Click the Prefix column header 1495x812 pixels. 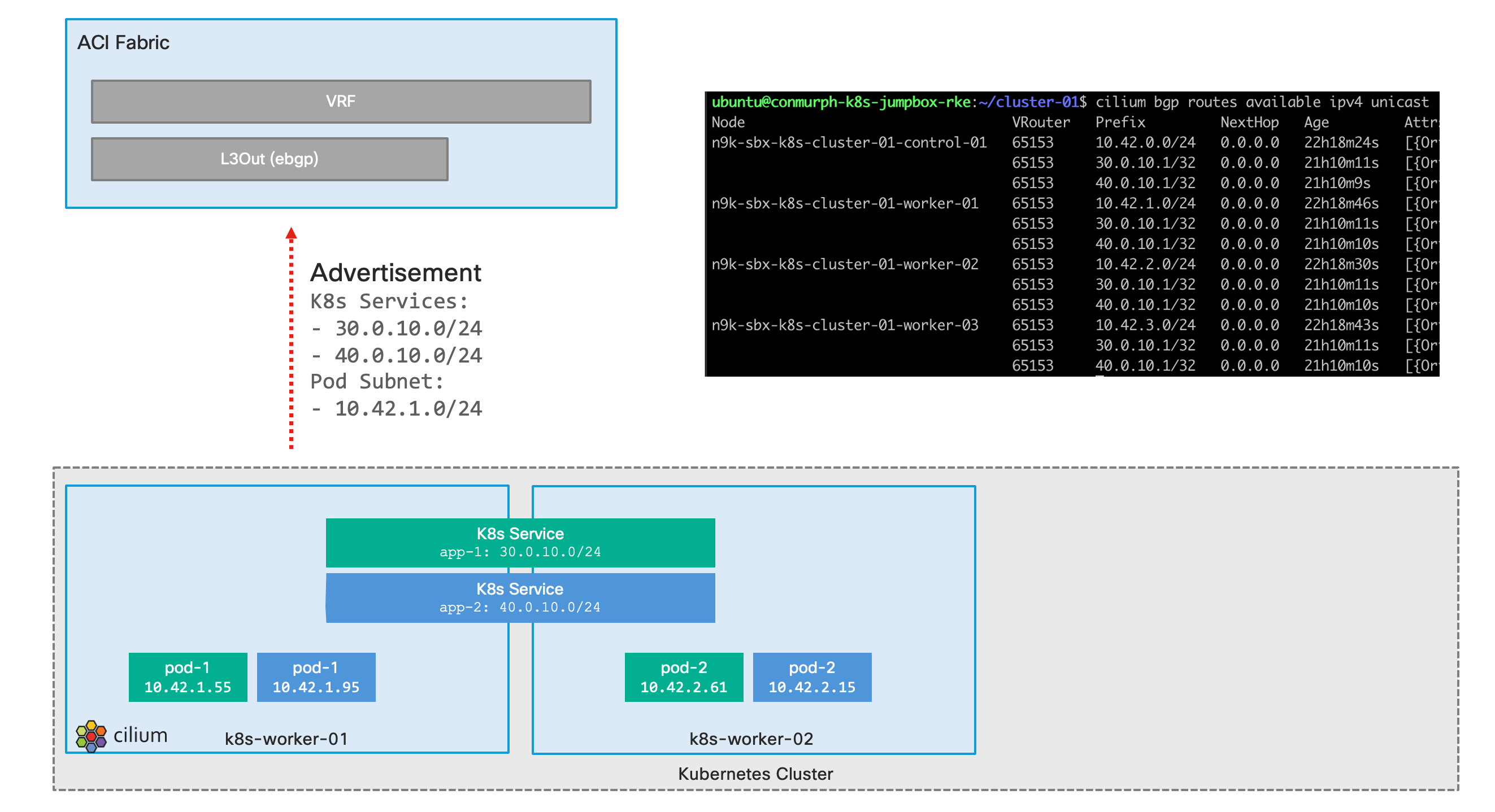pyautogui.click(x=1120, y=123)
